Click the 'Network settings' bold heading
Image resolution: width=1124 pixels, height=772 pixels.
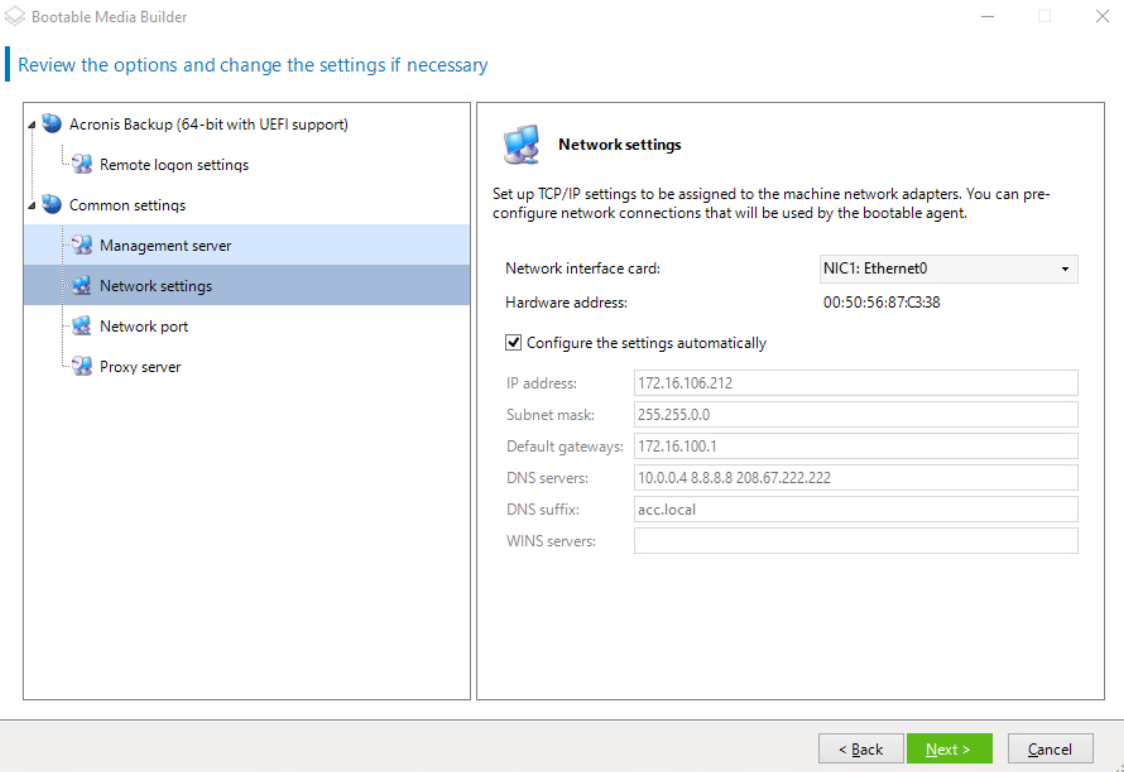620,145
